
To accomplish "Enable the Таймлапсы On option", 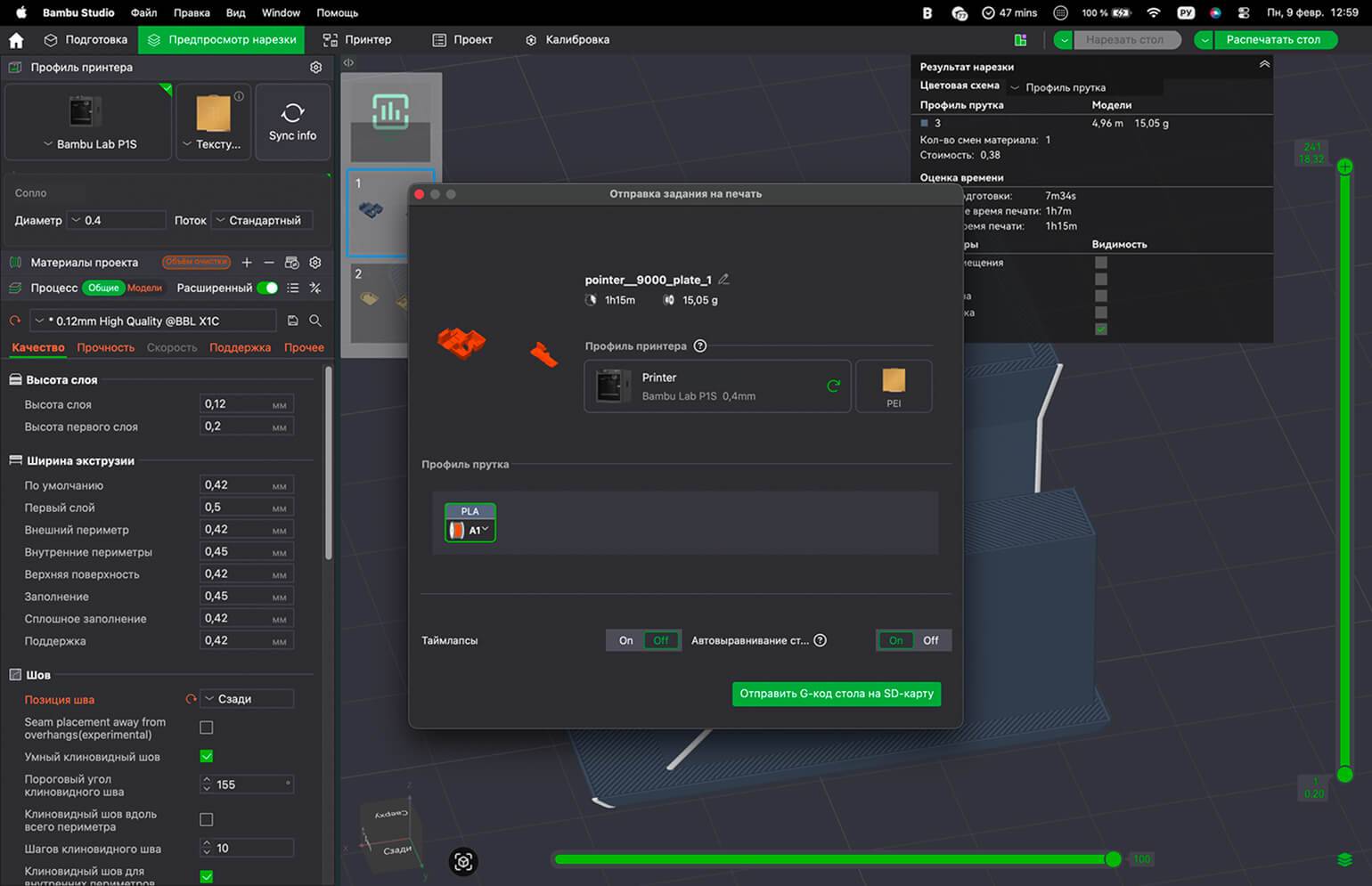I will tap(626, 640).
